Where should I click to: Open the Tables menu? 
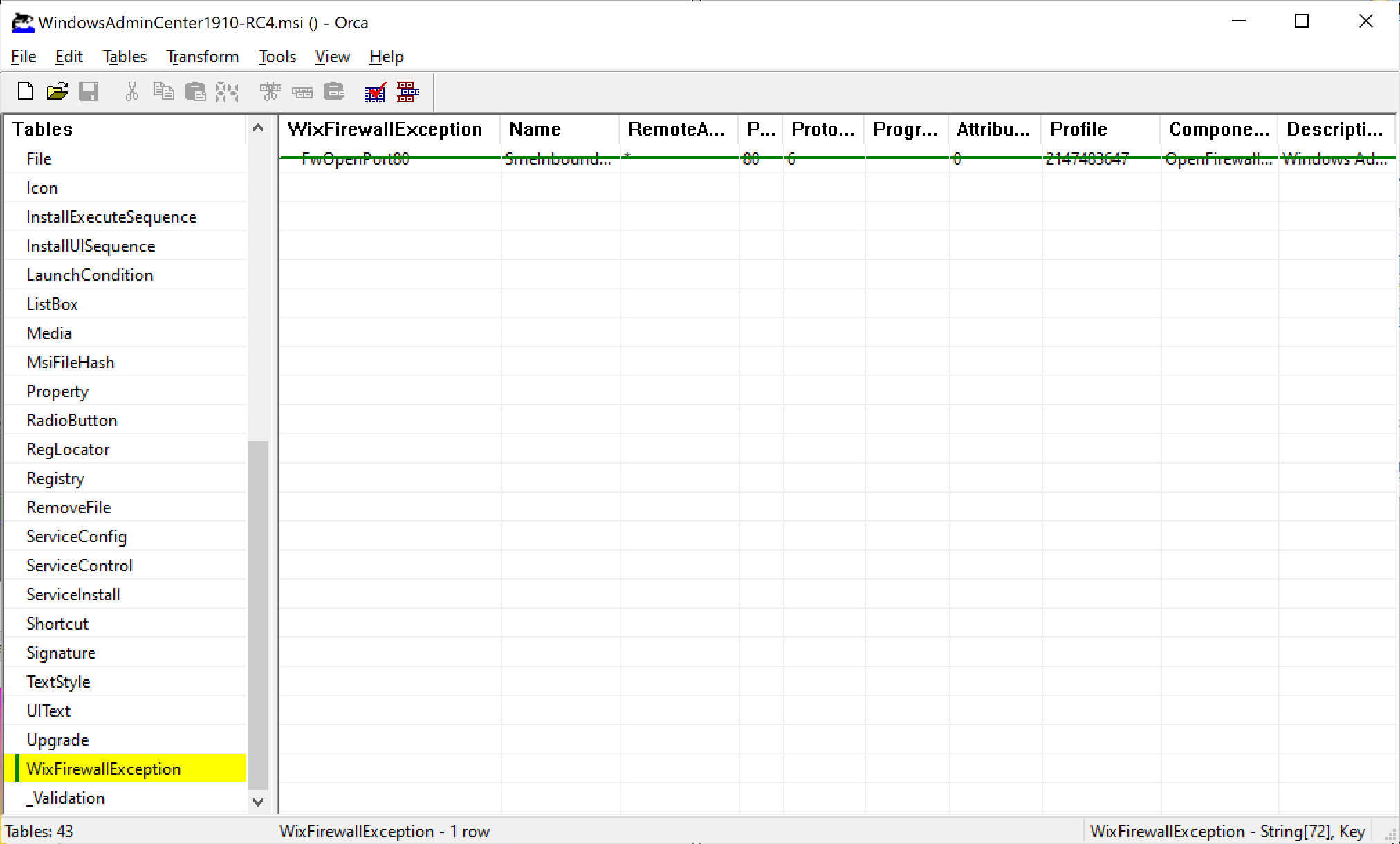point(125,57)
